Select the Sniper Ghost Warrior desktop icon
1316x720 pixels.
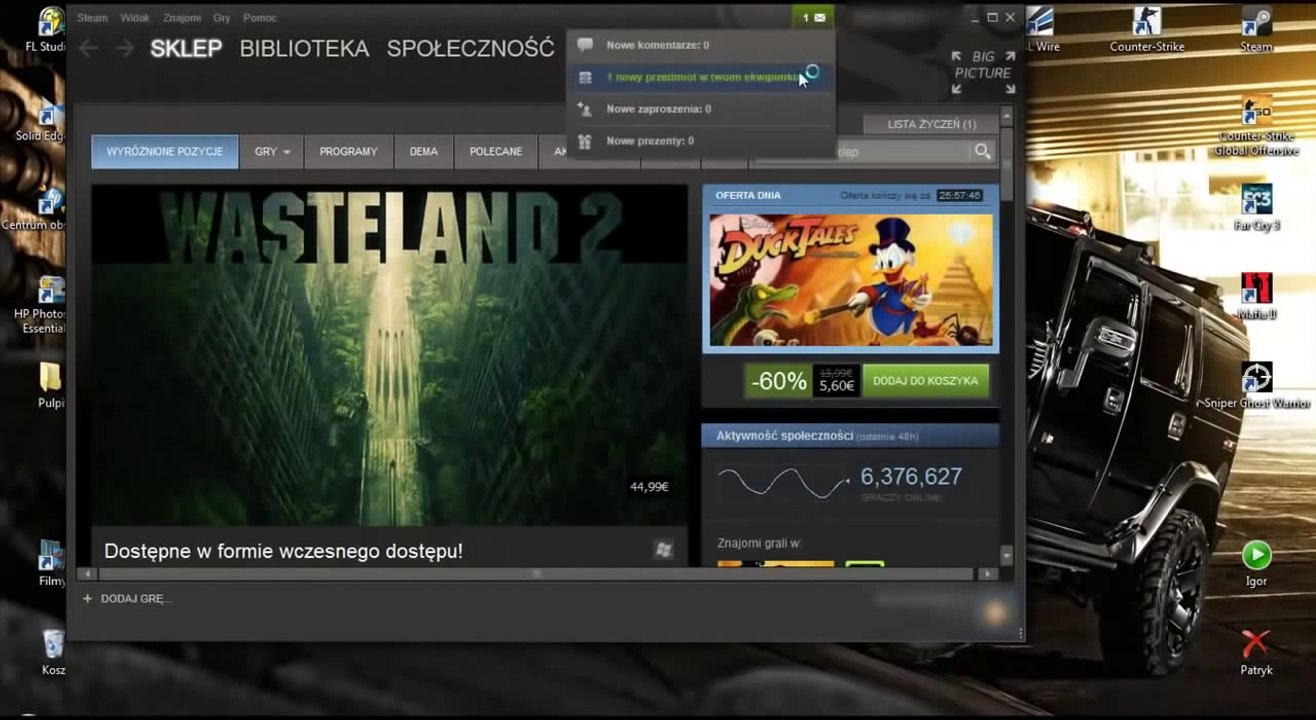(x=1257, y=386)
